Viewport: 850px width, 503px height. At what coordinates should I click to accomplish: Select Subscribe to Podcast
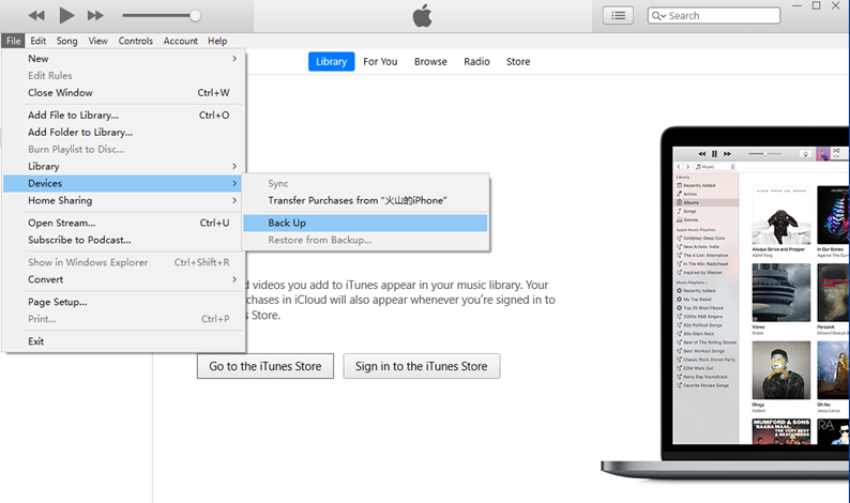pyautogui.click(x=124, y=240)
